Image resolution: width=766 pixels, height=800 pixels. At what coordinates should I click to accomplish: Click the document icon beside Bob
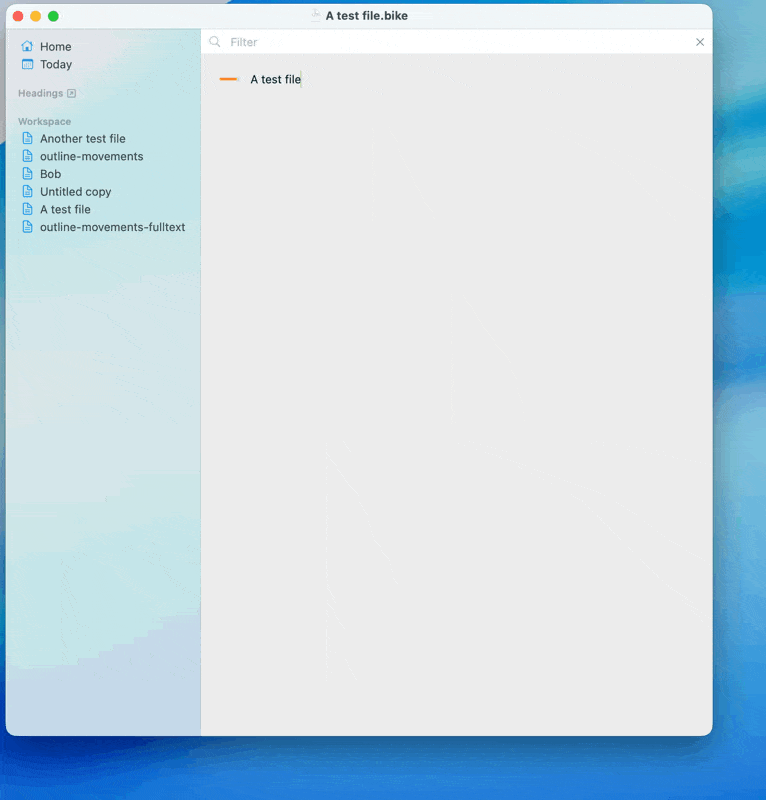click(x=28, y=174)
